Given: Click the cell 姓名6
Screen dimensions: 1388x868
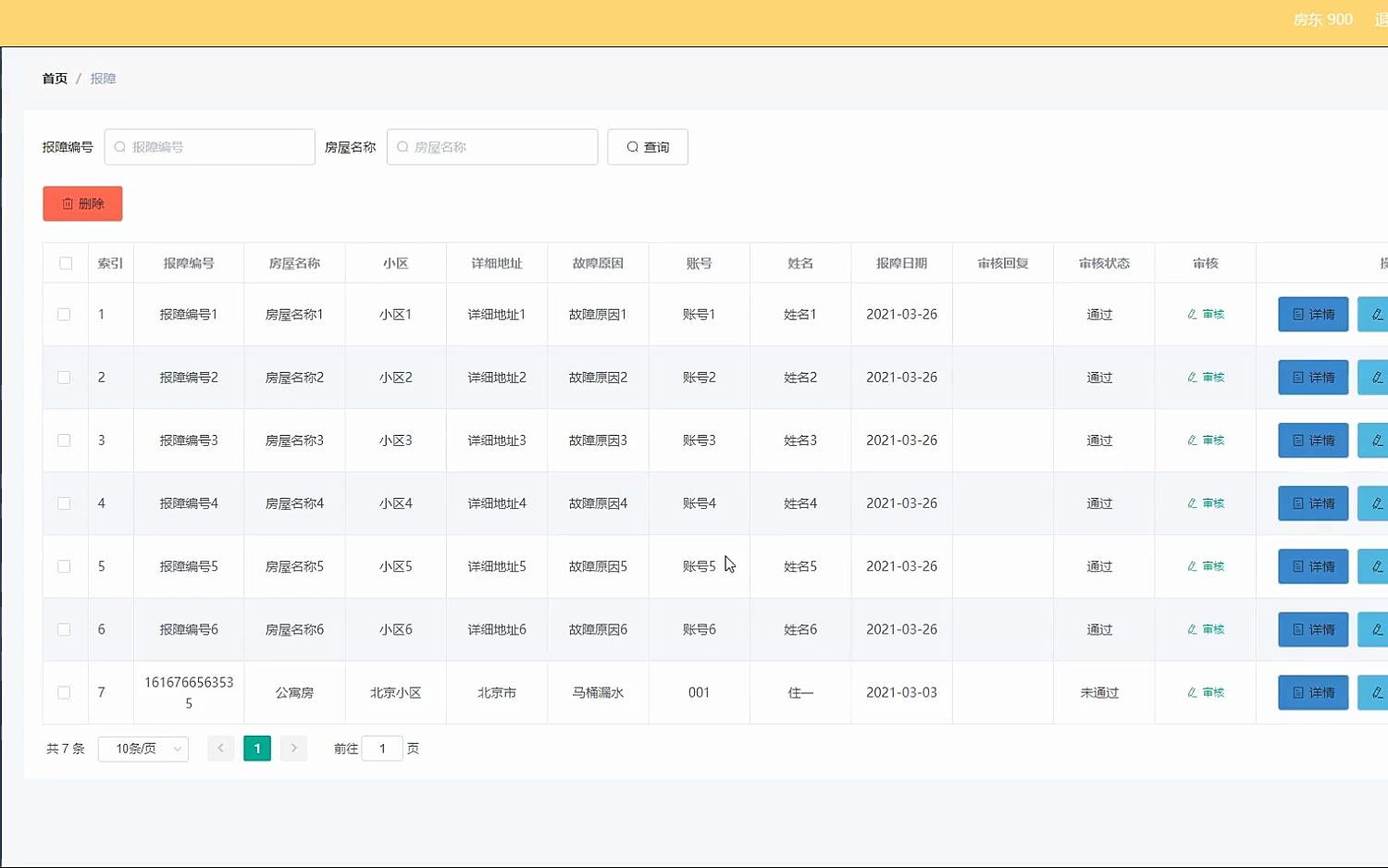Looking at the screenshot, I should point(800,629).
